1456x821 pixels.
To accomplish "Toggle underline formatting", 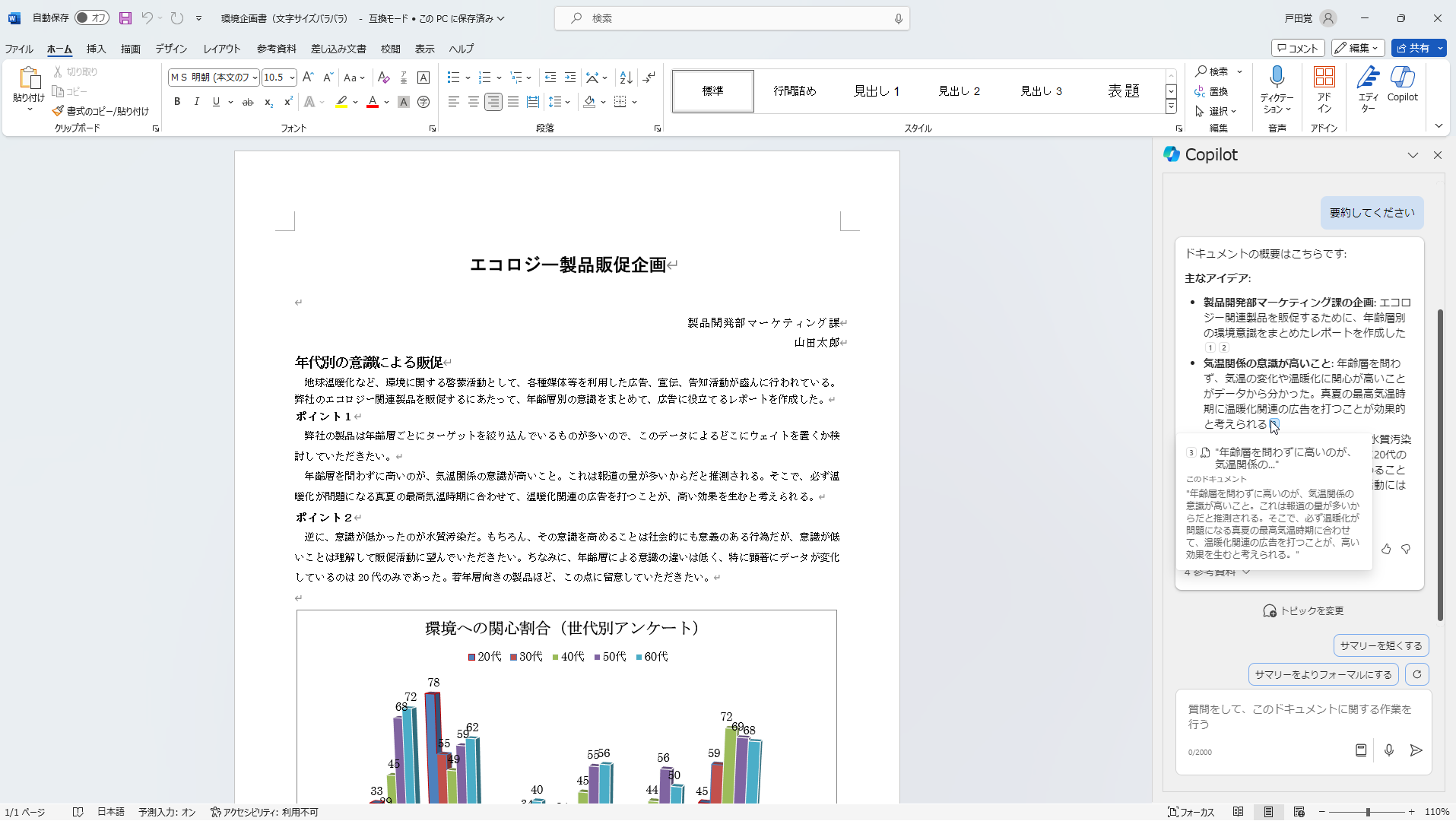I will (x=217, y=102).
